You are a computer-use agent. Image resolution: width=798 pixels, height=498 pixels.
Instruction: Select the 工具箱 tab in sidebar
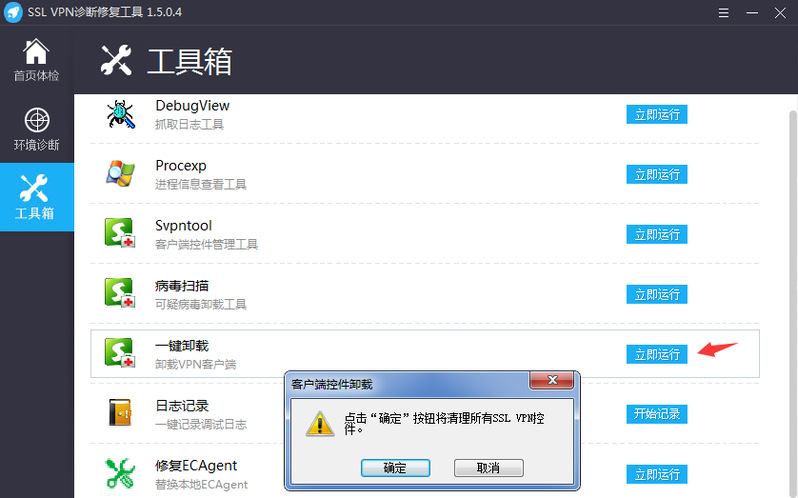37,197
